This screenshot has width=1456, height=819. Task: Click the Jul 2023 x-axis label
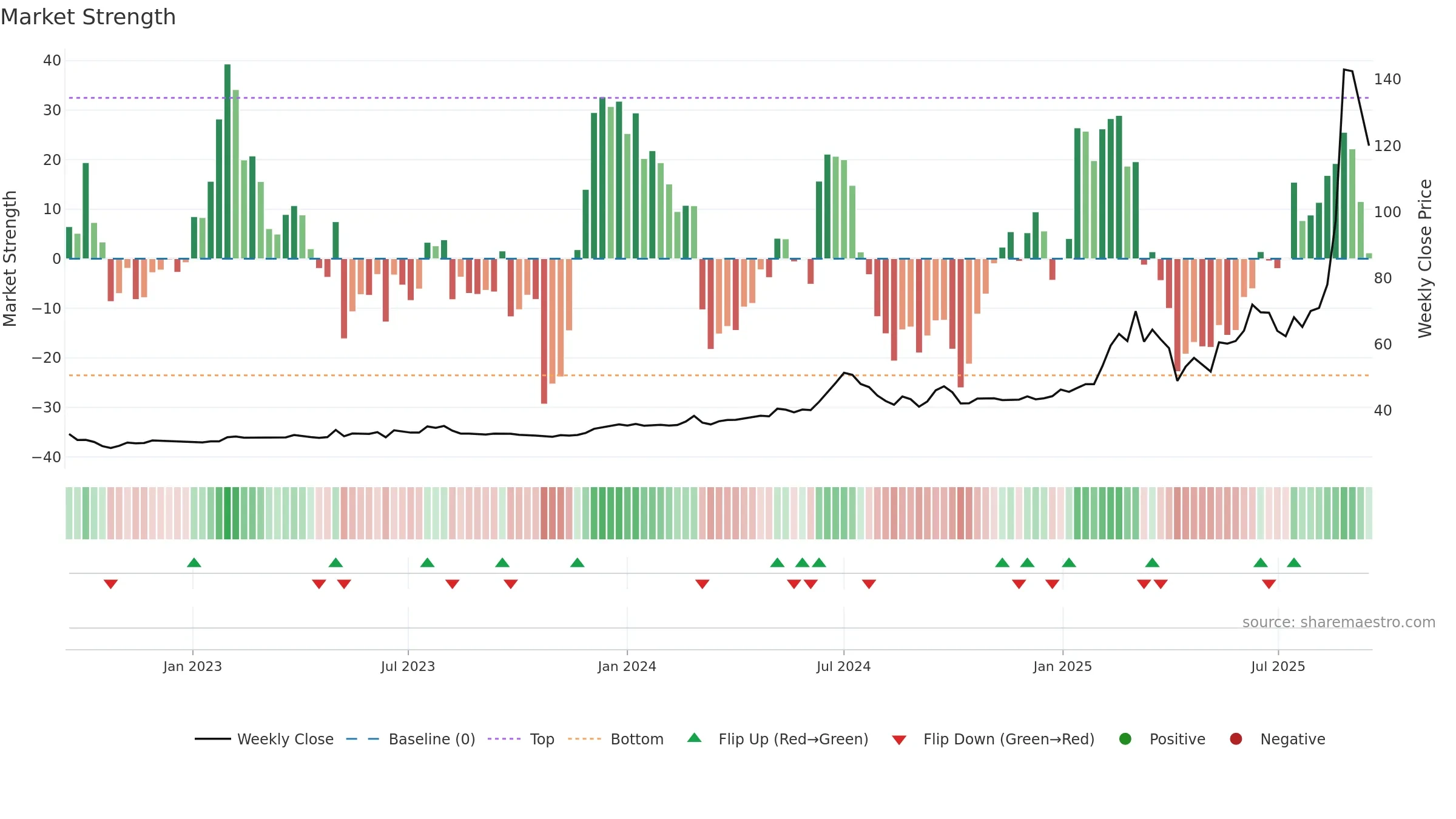click(408, 667)
